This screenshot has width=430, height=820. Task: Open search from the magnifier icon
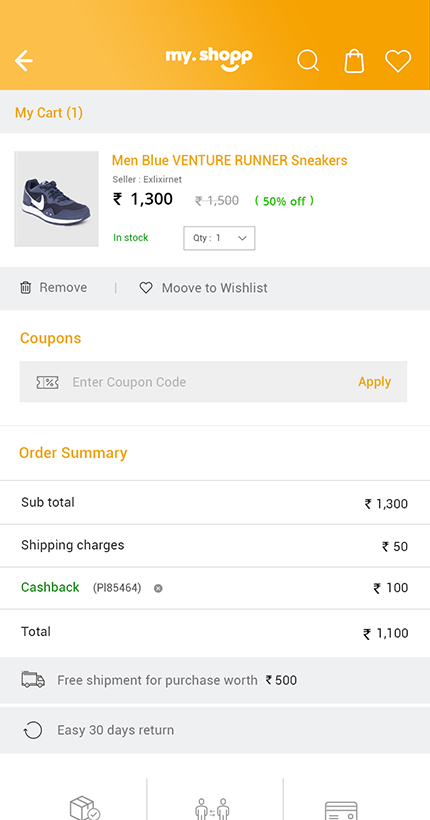(308, 61)
